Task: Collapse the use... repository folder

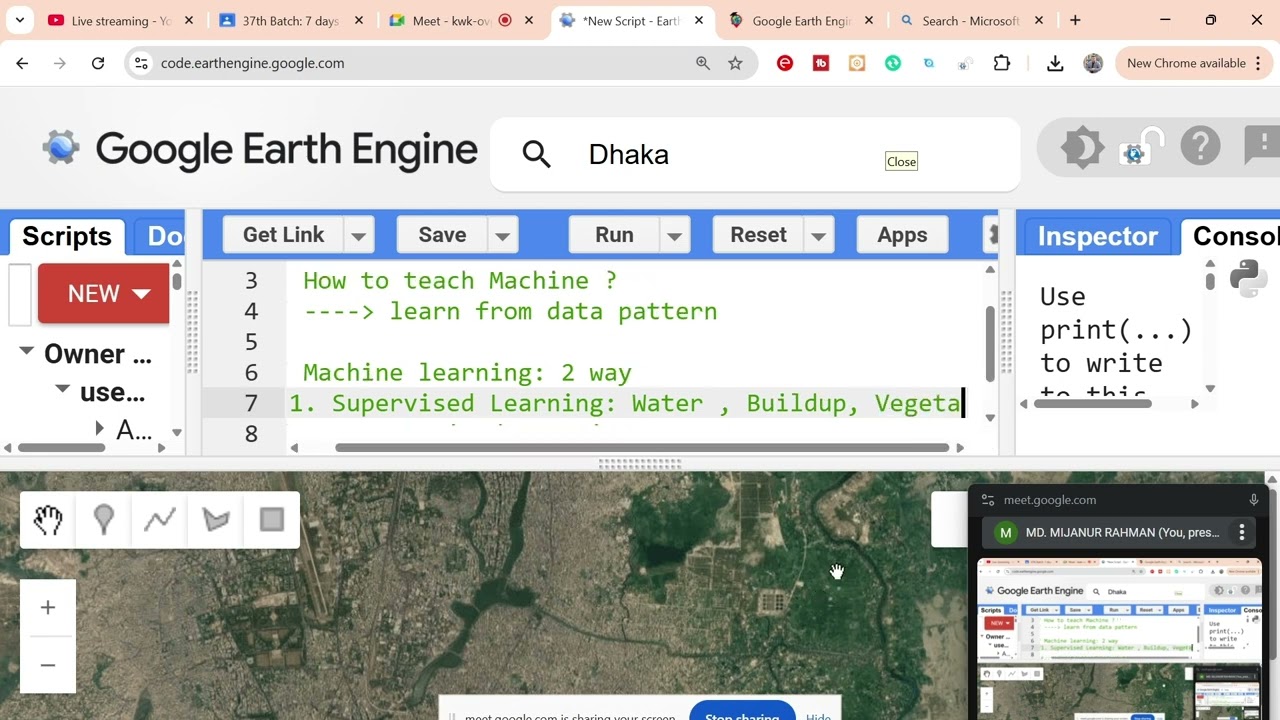Action: click(x=62, y=390)
